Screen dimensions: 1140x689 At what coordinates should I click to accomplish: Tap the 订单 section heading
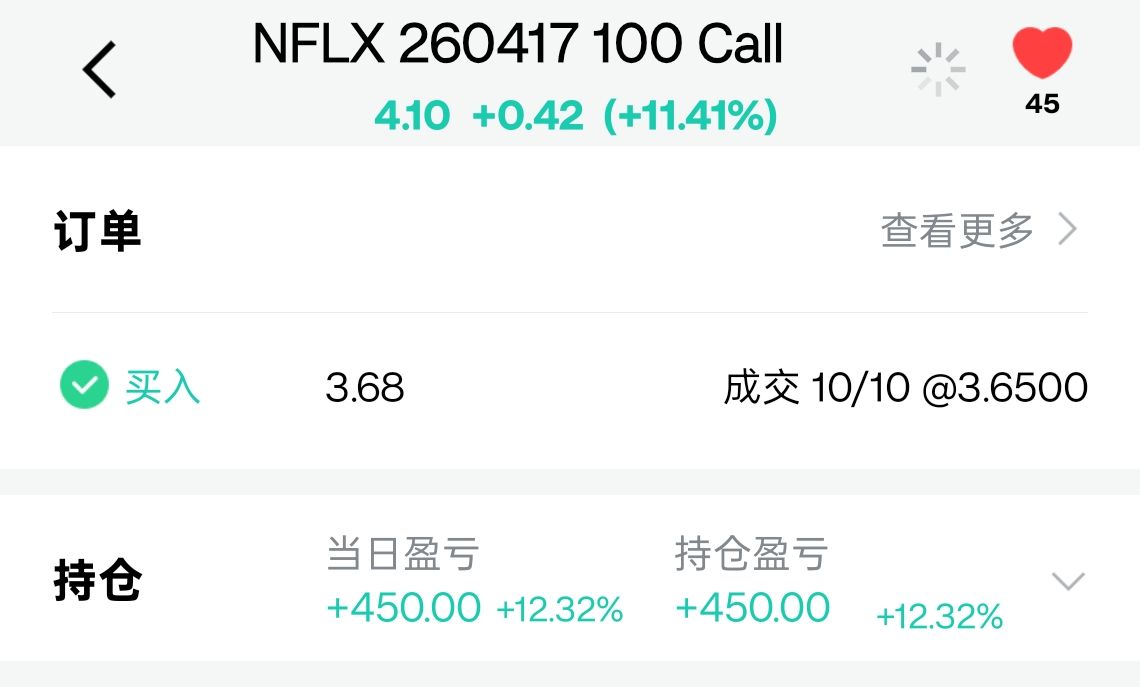click(x=97, y=232)
